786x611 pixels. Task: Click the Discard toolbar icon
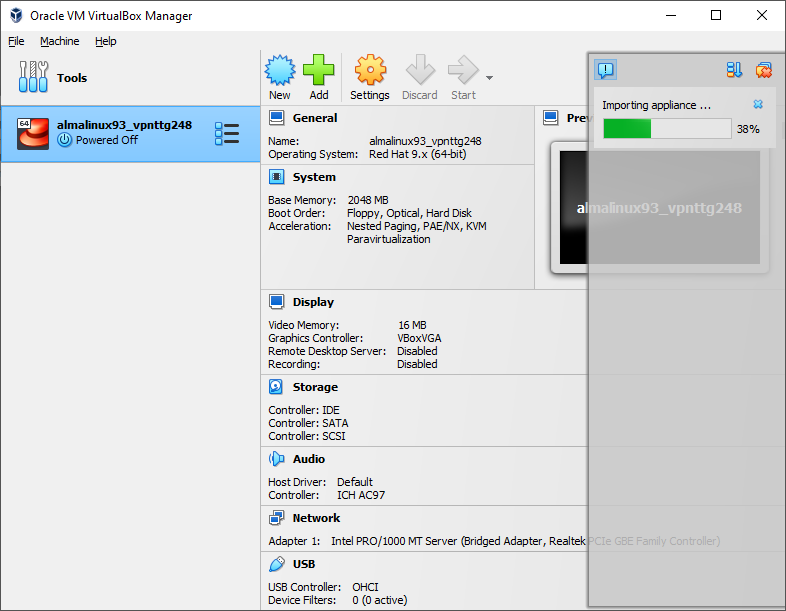420,70
